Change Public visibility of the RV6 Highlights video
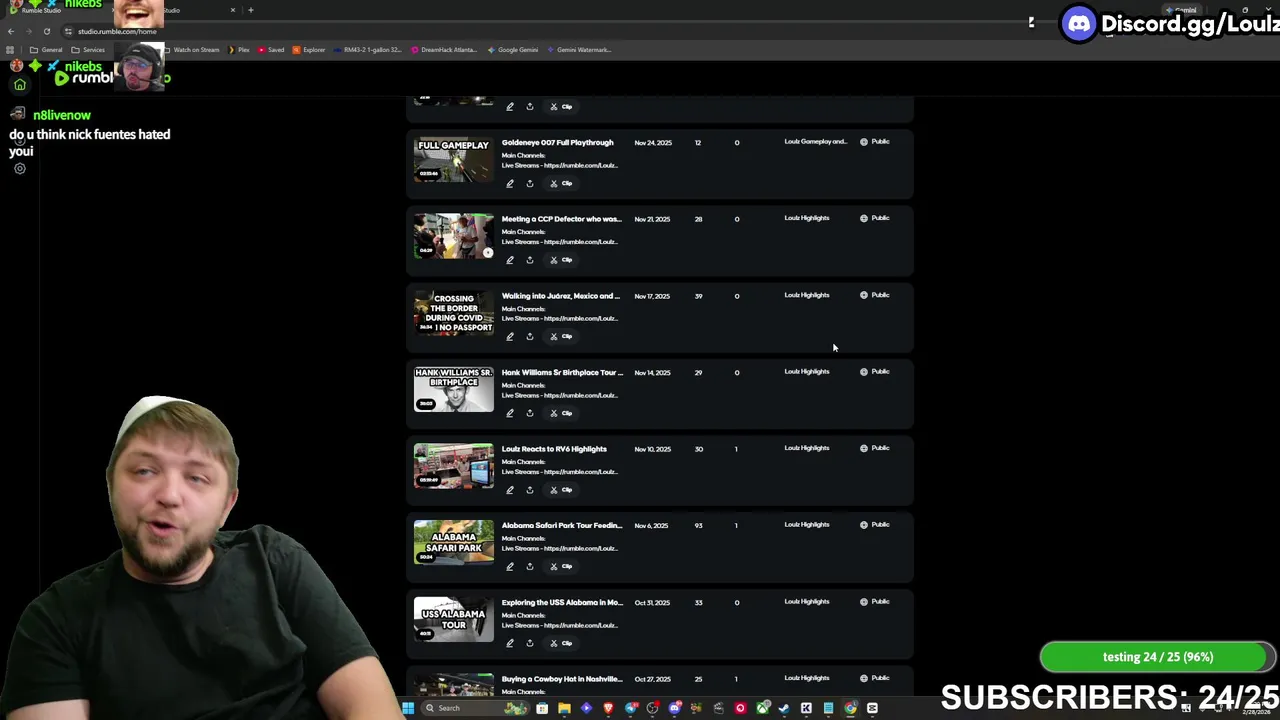The height and width of the screenshot is (720, 1280). pyautogui.click(x=874, y=448)
